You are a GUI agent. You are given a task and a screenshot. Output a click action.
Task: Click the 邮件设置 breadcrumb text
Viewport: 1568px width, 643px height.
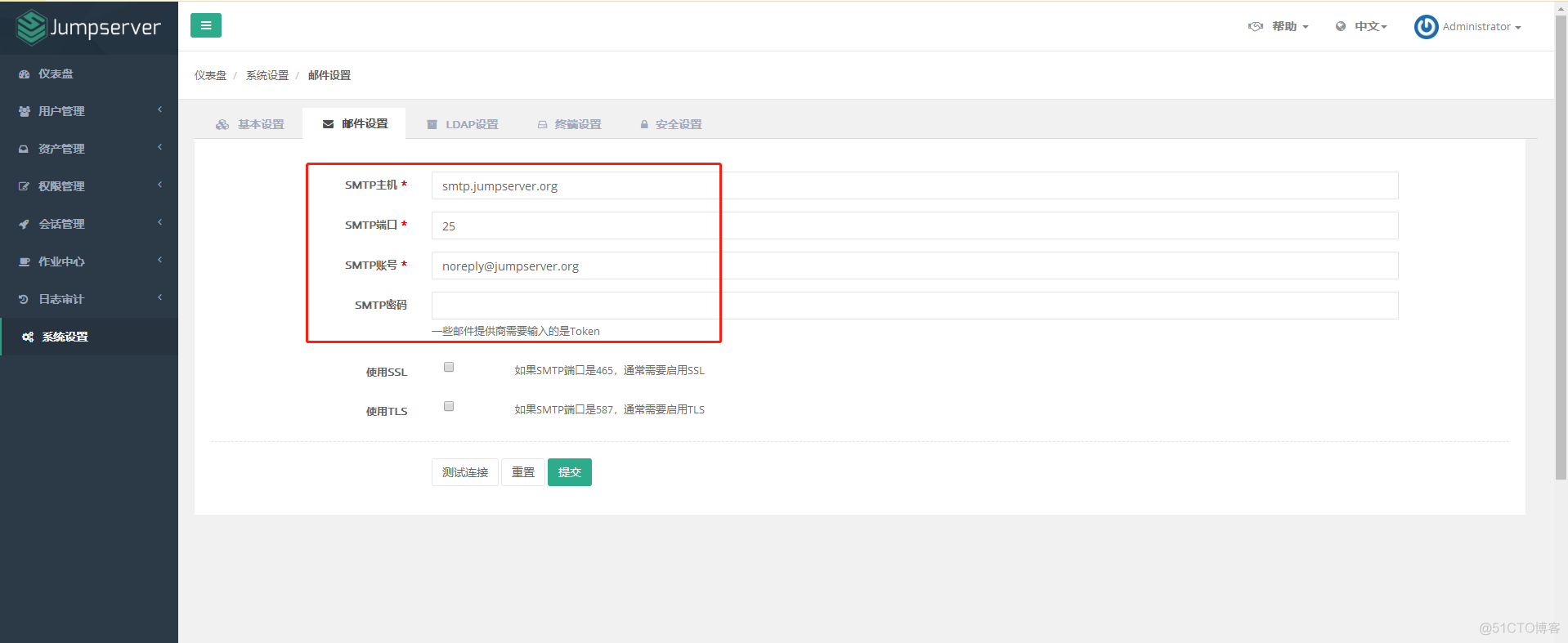[329, 75]
